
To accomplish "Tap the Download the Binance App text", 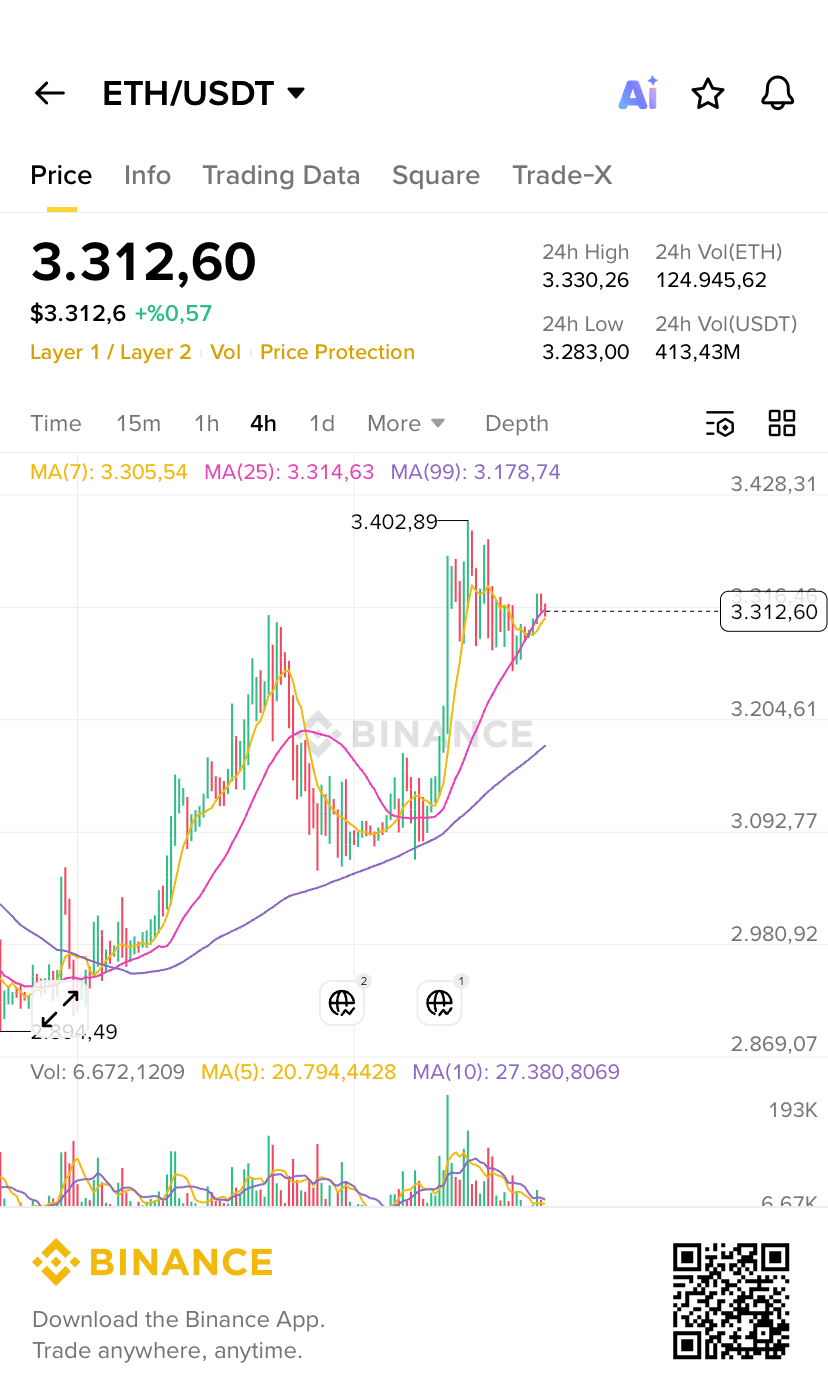I will 179,1320.
